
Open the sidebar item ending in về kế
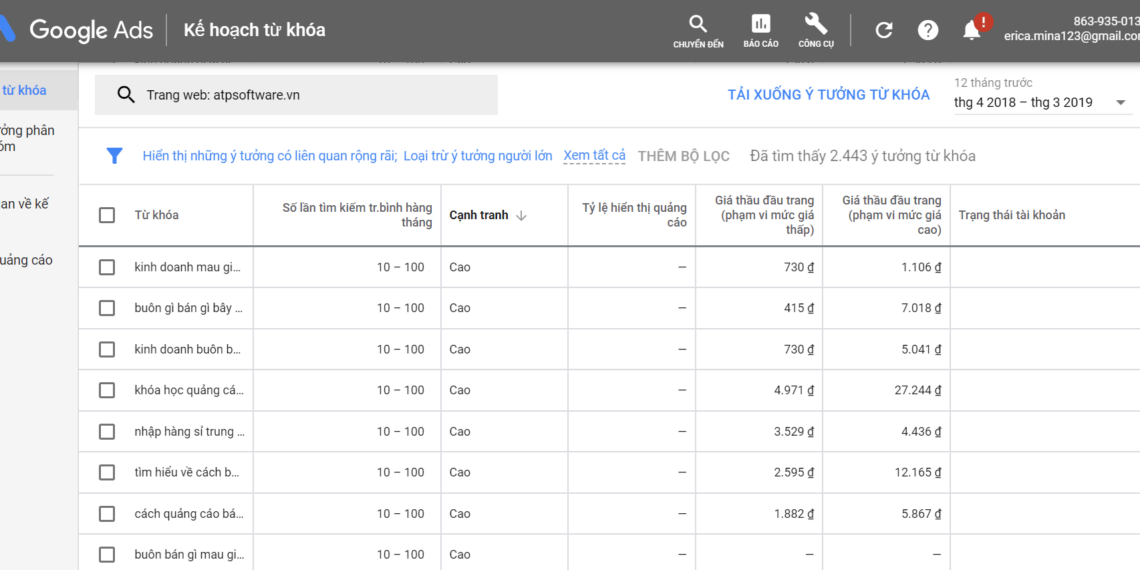(x=25, y=204)
